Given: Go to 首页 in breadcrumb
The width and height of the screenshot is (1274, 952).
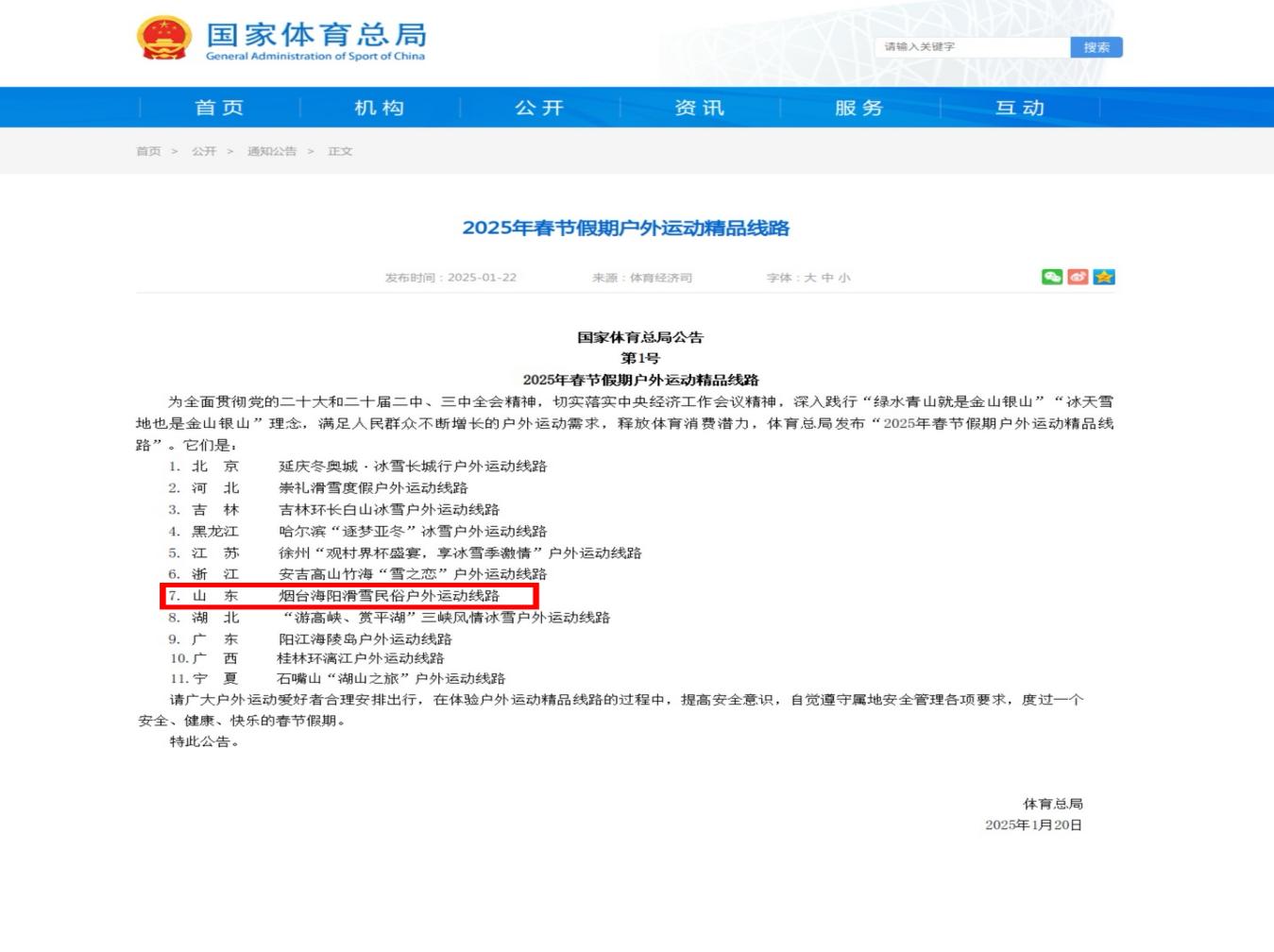Looking at the screenshot, I should [x=148, y=151].
